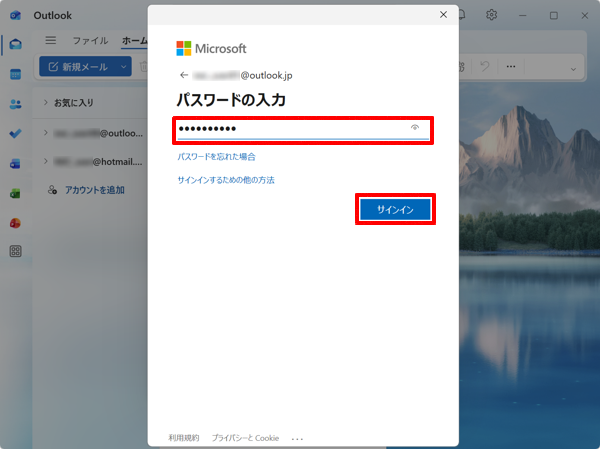600x449 pixels.
Task: Expand the お気に入り folder group
Action: click(46, 102)
